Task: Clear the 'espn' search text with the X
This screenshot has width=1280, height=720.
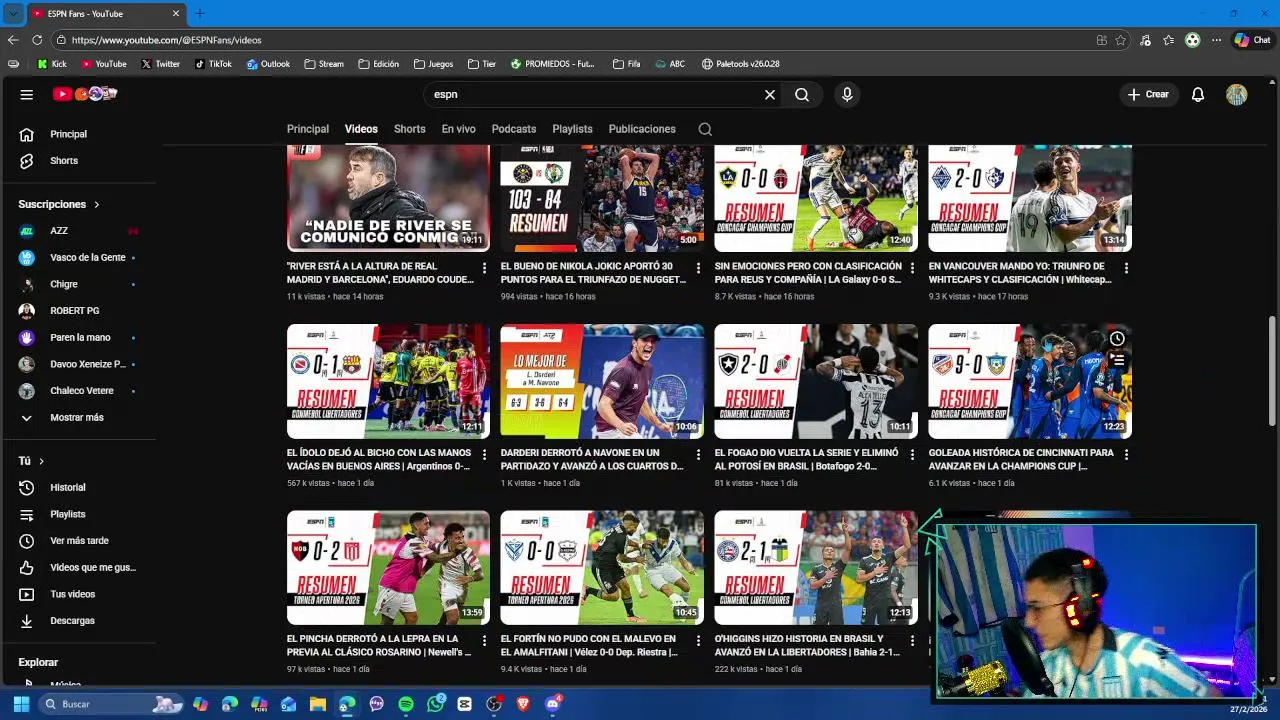Action: [770, 94]
